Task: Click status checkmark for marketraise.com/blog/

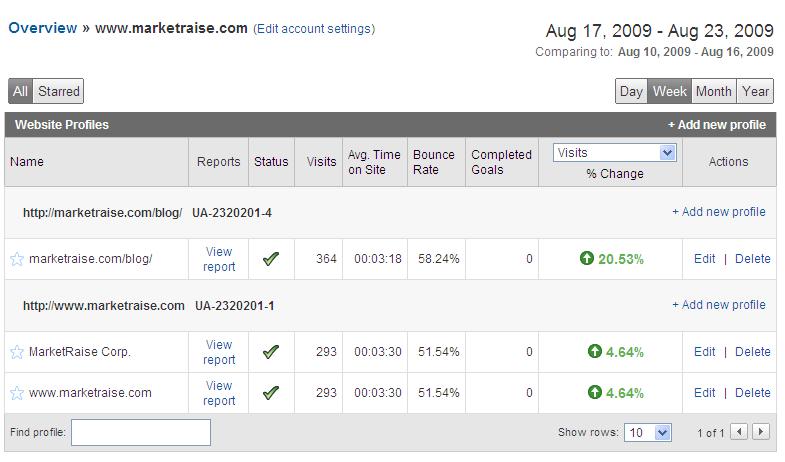Action: point(271,259)
